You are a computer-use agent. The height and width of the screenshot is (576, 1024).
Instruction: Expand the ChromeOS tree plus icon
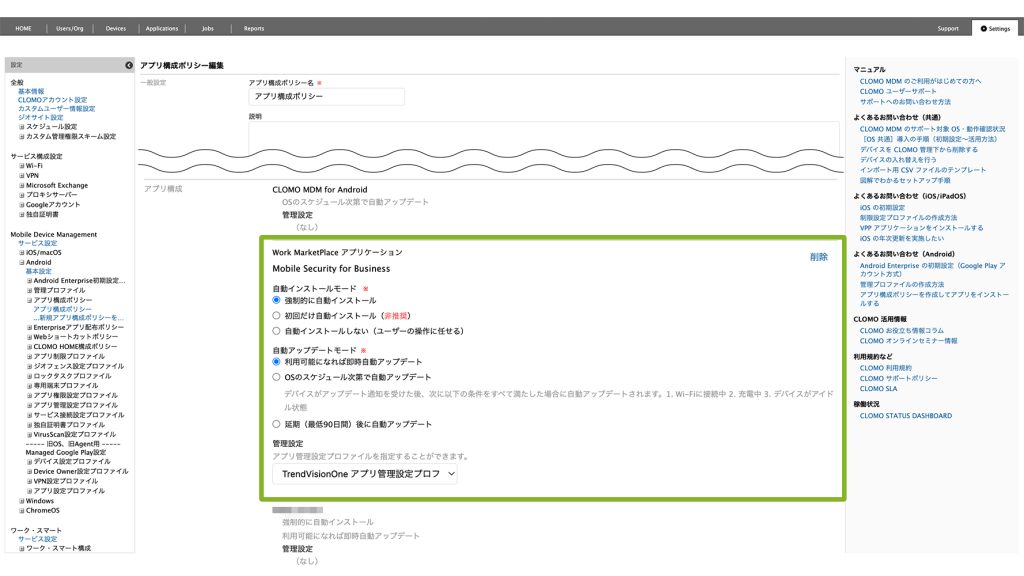pos(21,510)
